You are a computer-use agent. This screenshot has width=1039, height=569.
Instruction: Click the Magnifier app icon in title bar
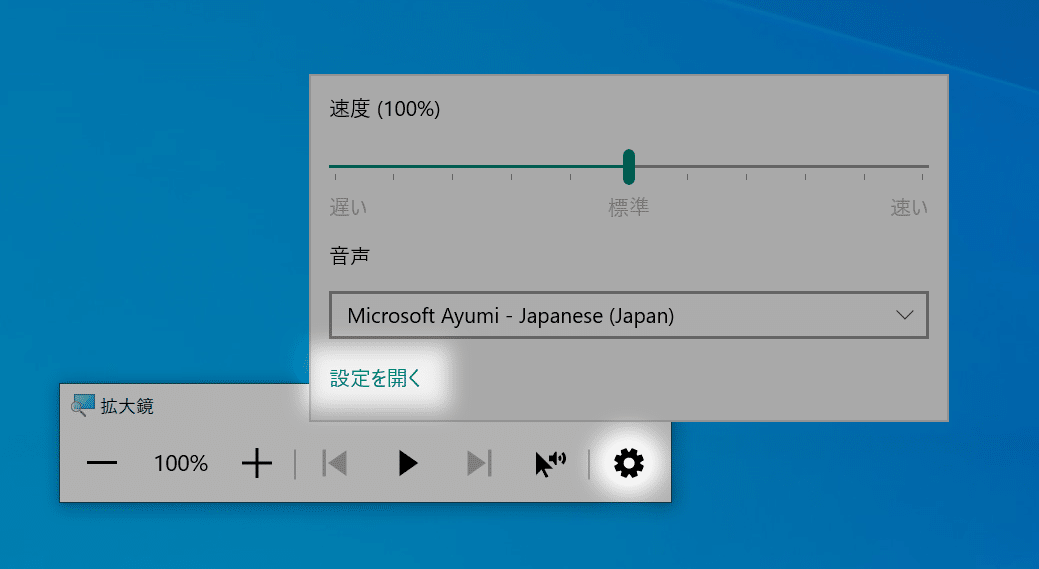[x=82, y=405]
